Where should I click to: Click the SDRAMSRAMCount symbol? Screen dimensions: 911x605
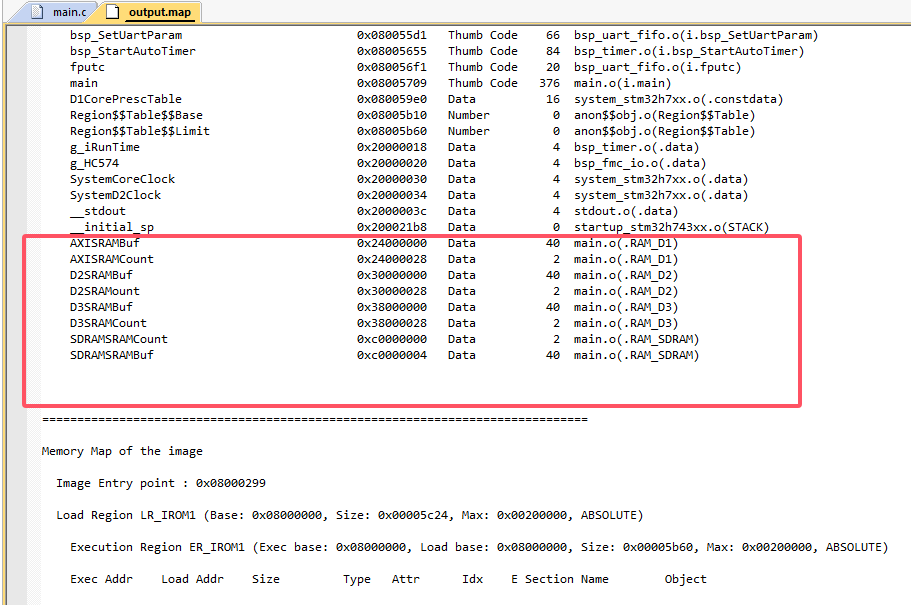coord(118,339)
